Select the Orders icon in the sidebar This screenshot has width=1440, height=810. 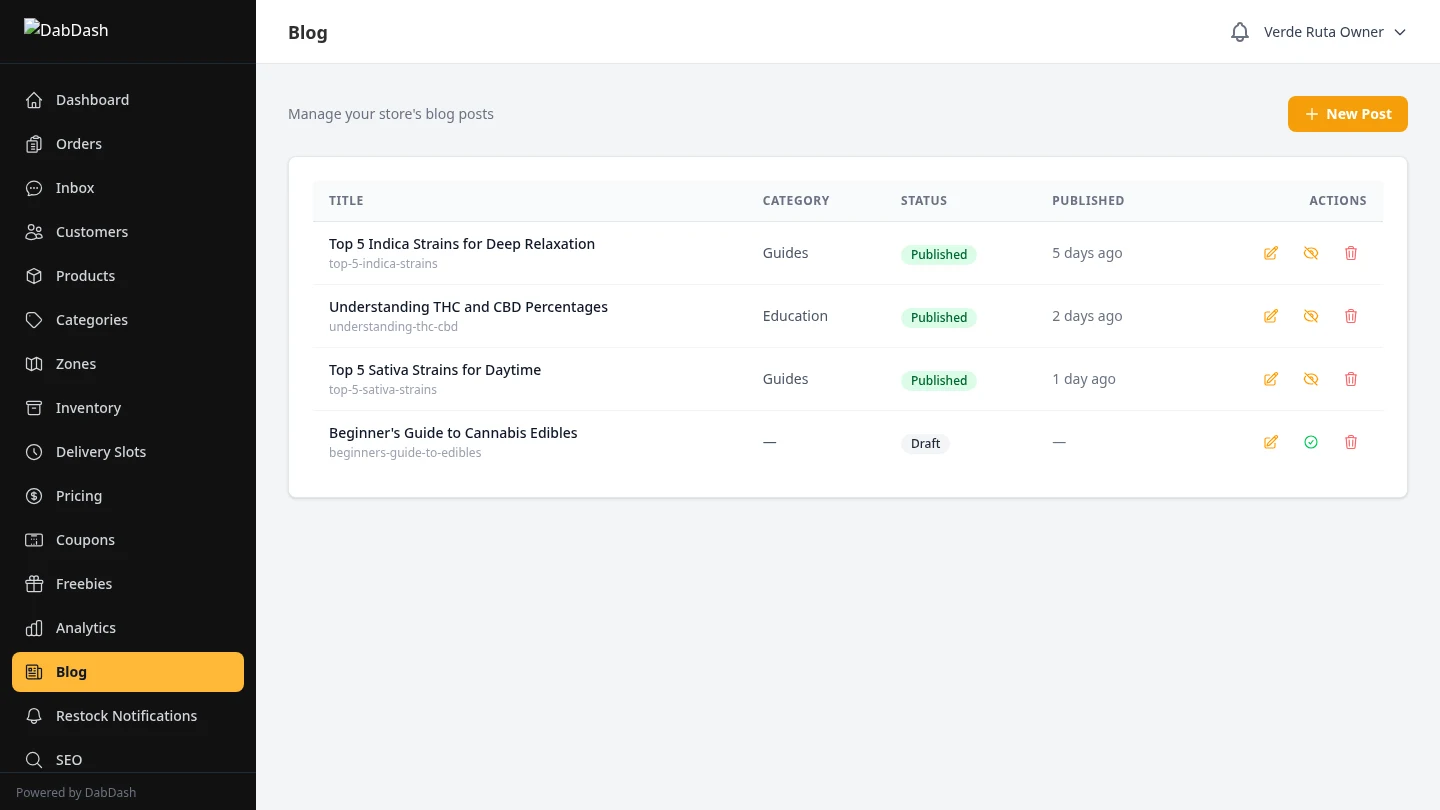tap(33, 143)
